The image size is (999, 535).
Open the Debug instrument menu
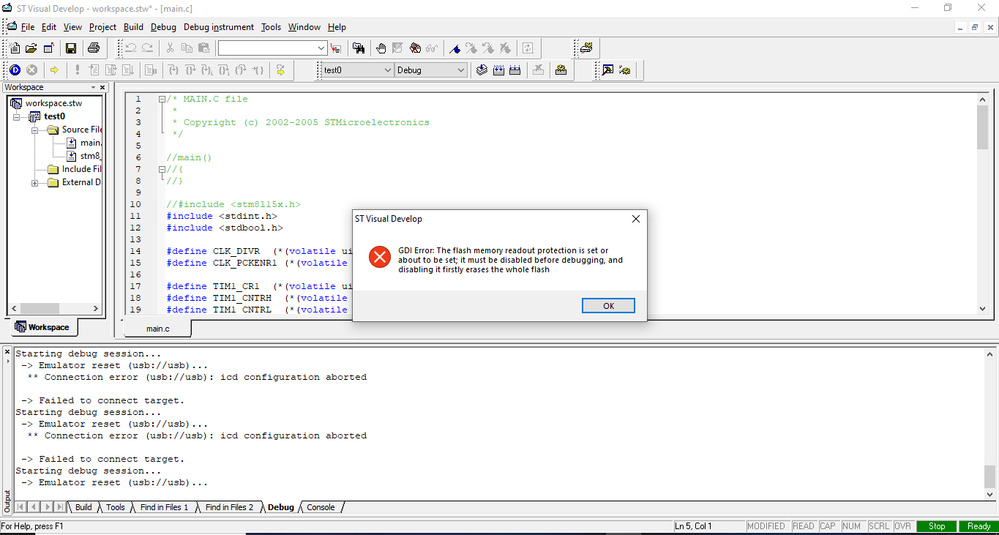tap(219, 27)
